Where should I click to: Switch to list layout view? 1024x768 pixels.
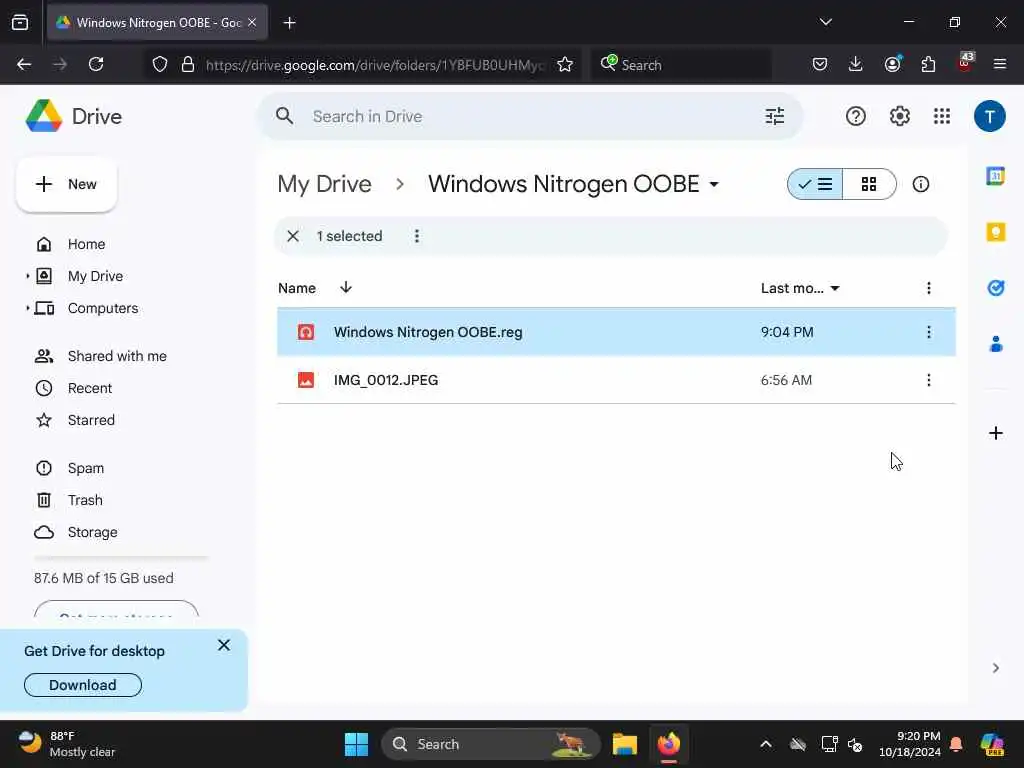[815, 184]
